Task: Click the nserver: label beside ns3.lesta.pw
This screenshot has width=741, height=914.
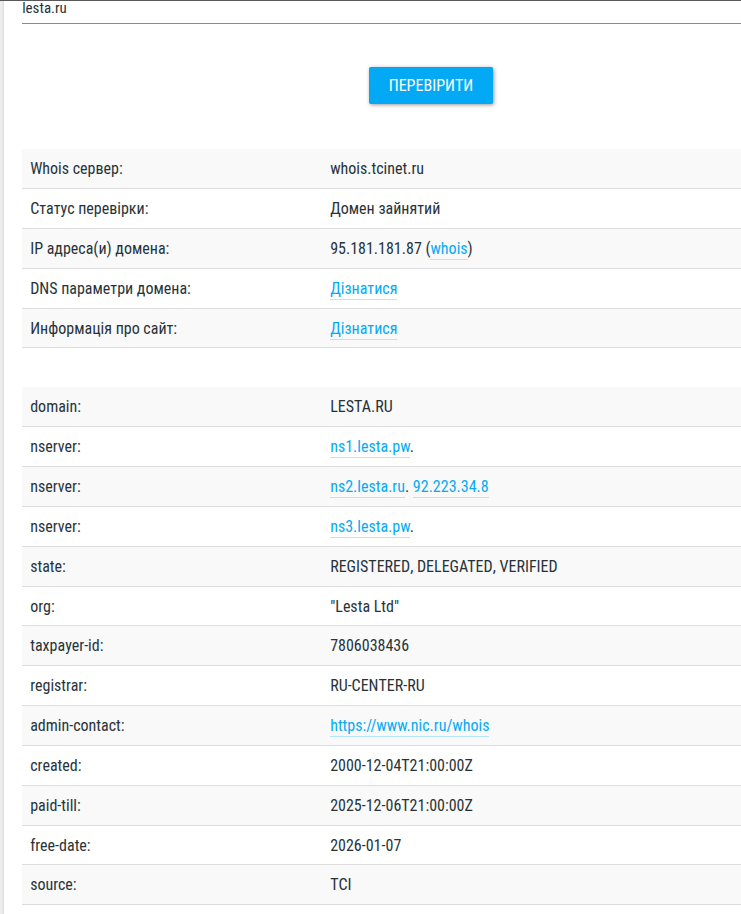Action: tap(55, 527)
